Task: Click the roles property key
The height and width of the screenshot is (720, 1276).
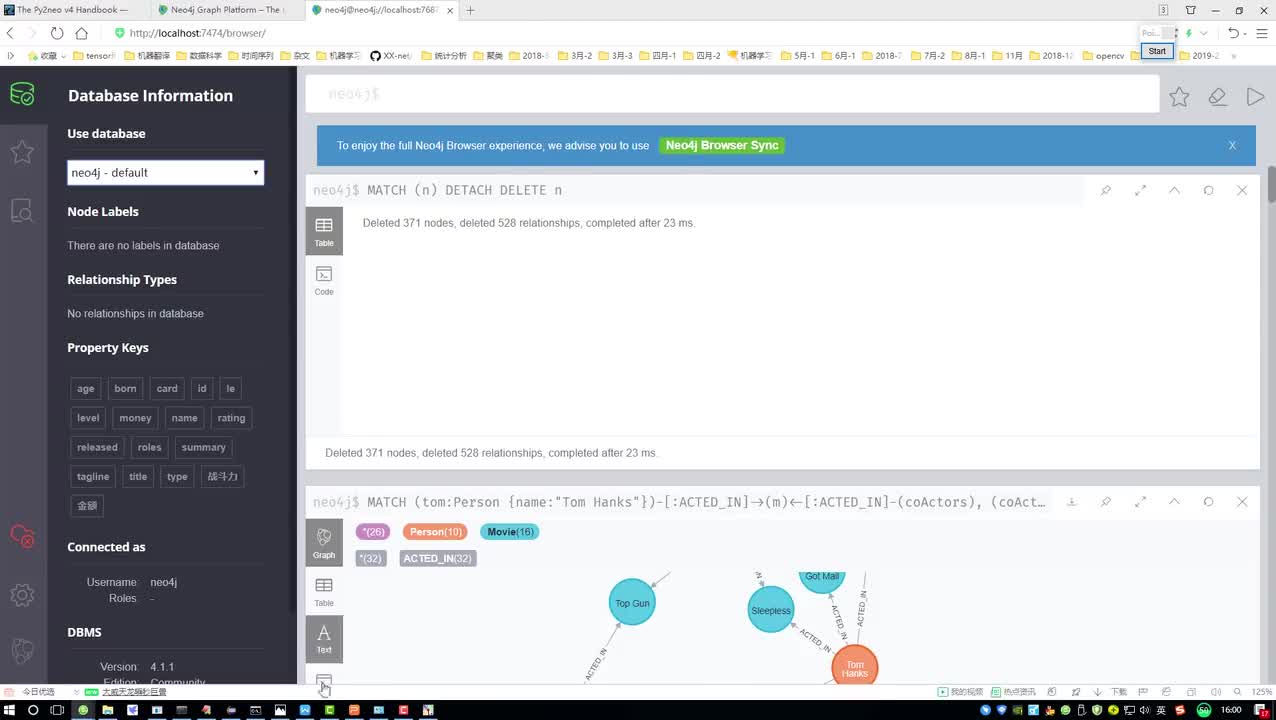Action: [149, 447]
